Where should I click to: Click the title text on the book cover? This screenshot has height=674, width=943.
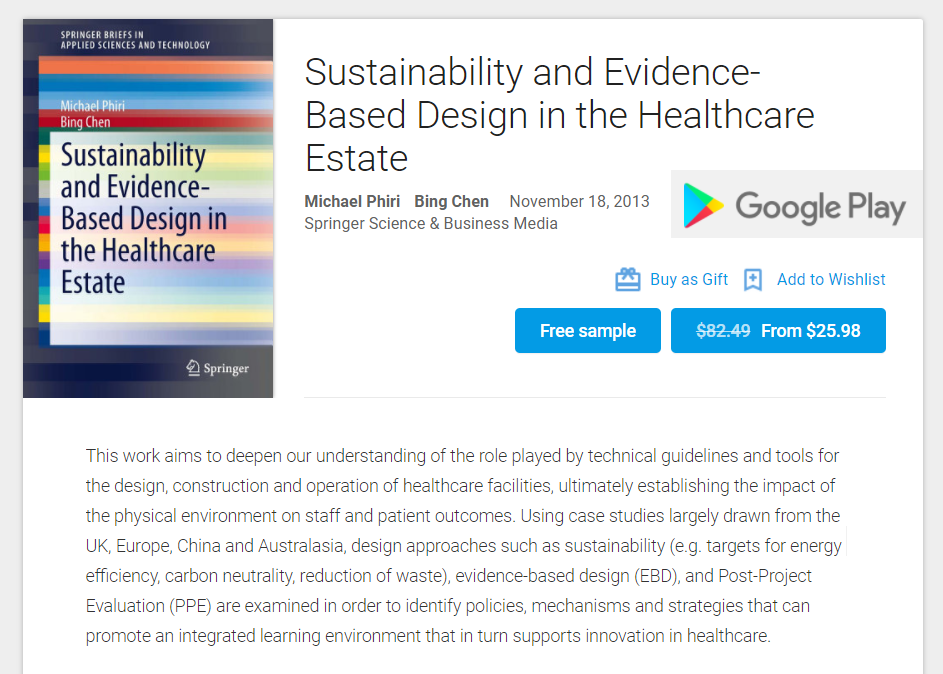click(143, 219)
